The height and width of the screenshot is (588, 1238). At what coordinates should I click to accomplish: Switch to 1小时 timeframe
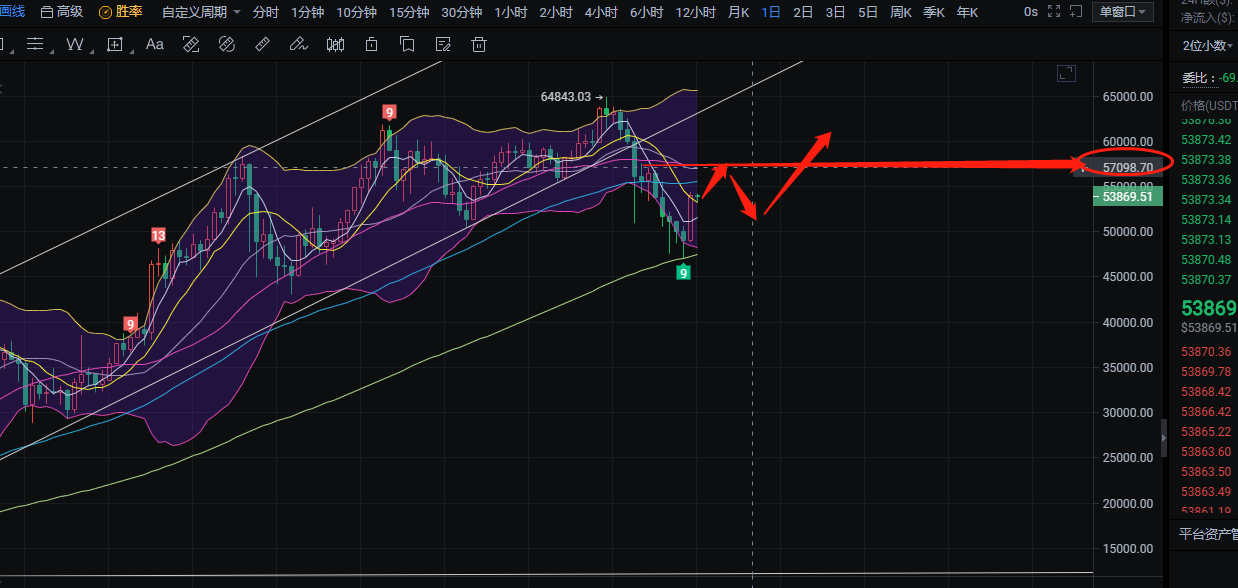point(511,12)
